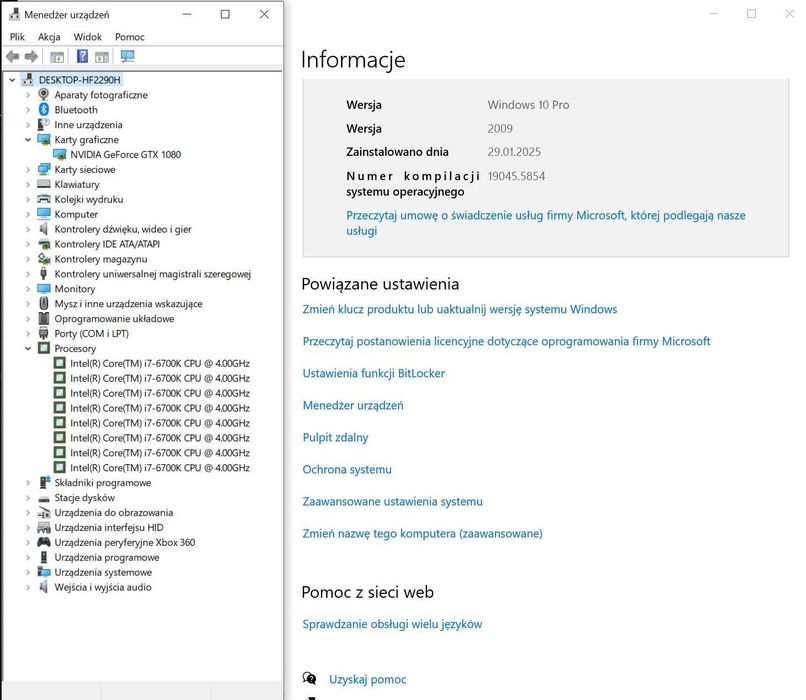Expand the Kontrolery dźwięku, wideo i gier arrow
806x700 pixels.
point(28,229)
